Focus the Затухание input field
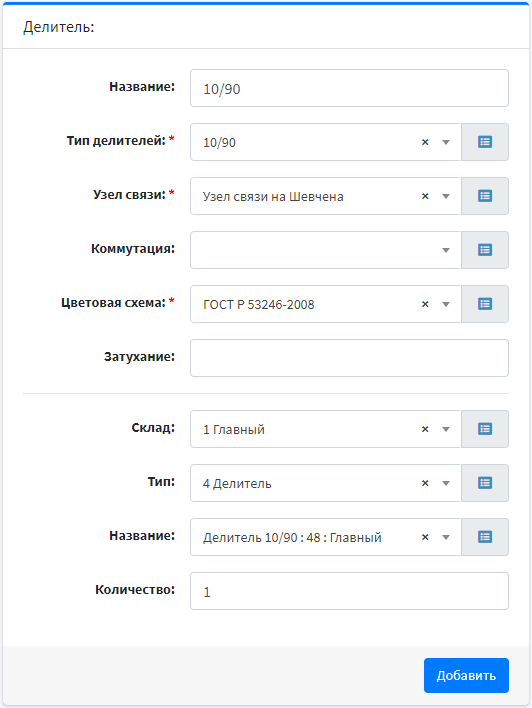Screen dimensions: 532x708 (349, 358)
